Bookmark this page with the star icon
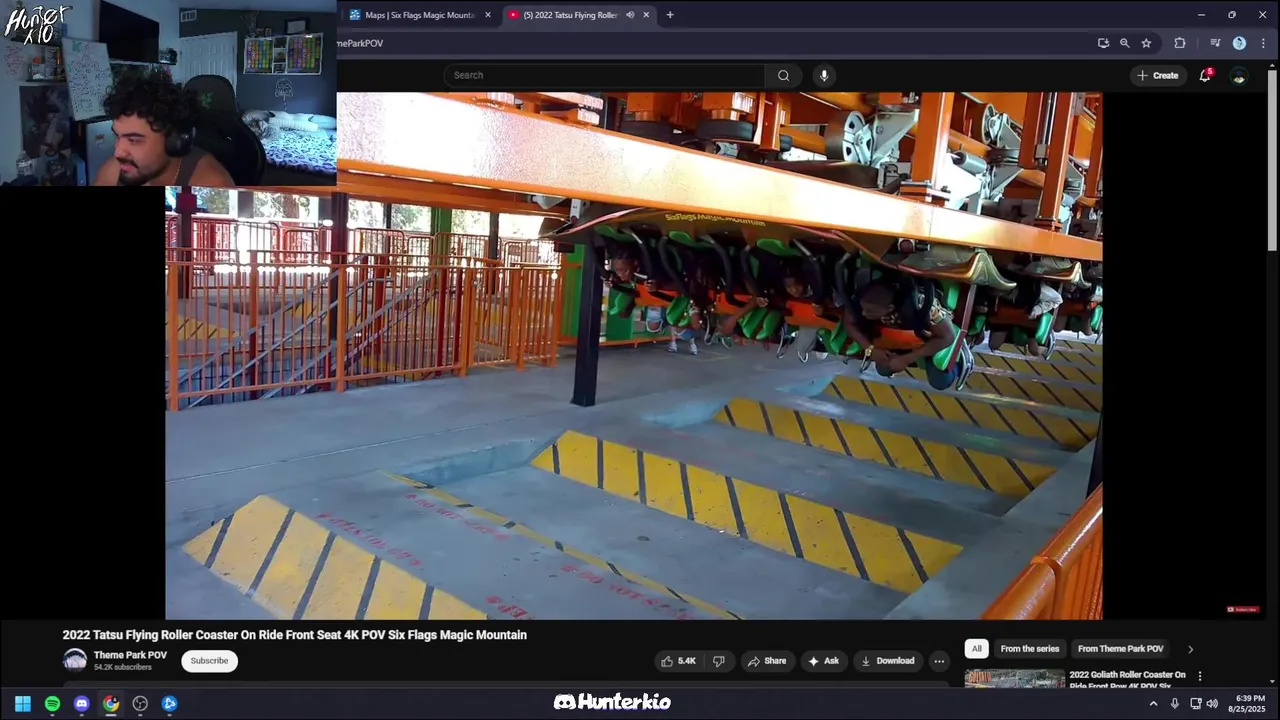Screen dimensions: 1280x720 (1146, 43)
